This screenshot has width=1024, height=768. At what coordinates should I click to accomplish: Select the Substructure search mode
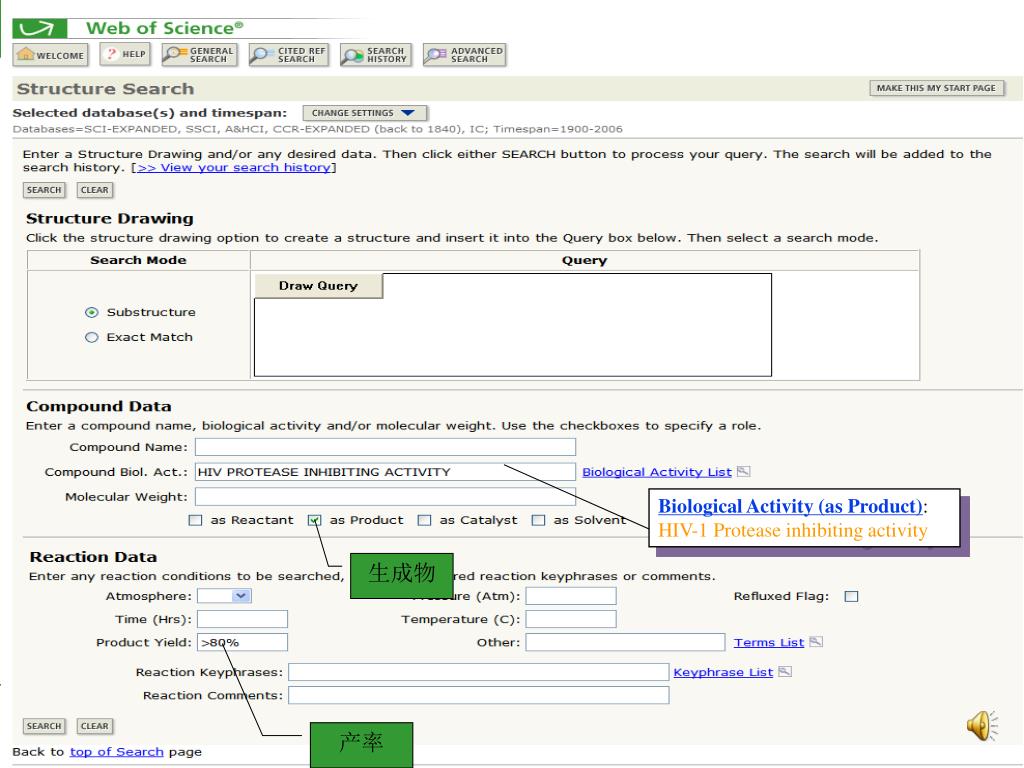pyautogui.click(x=91, y=312)
